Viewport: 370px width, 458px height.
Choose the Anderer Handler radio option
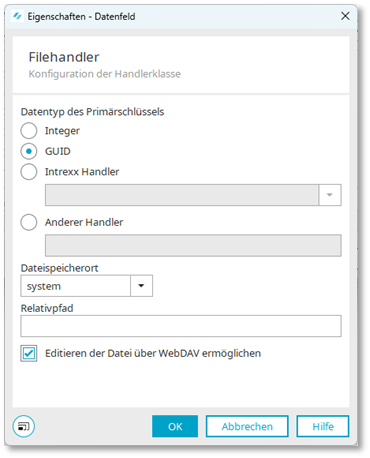tap(29, 222)
